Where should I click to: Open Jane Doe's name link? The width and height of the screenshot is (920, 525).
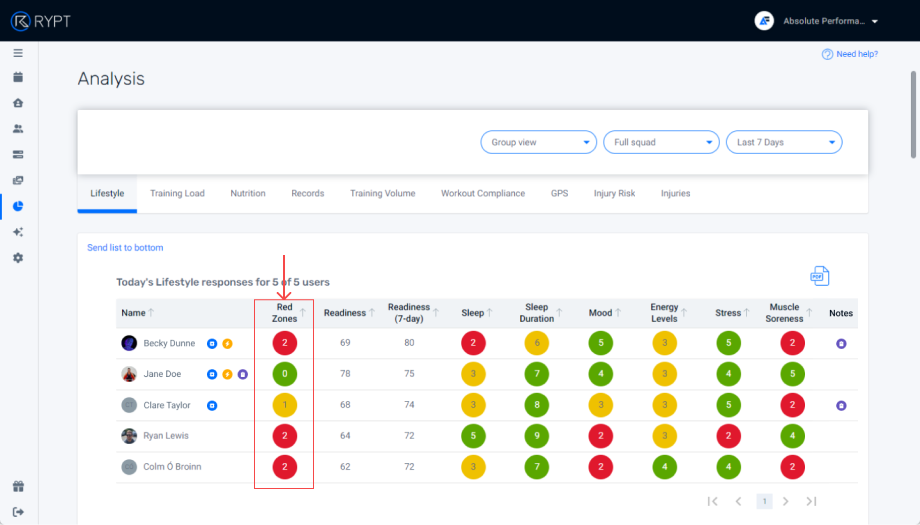tap(162, 374)
